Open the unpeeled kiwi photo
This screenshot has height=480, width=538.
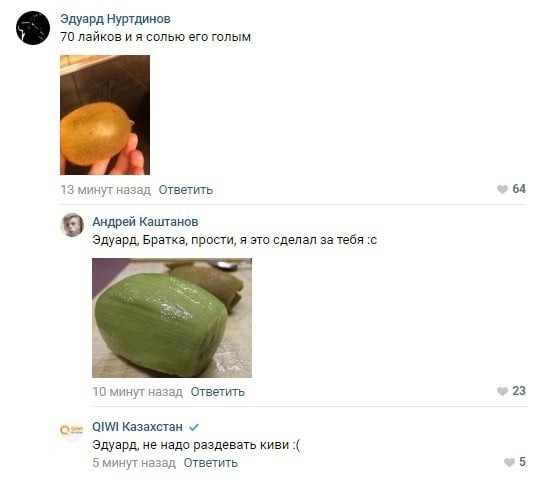[105, 115]
